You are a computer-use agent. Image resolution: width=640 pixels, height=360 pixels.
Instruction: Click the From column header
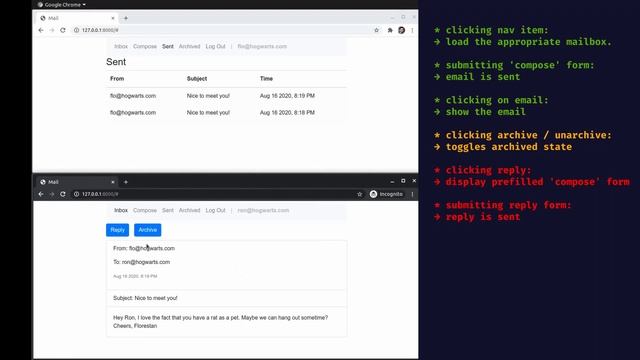click(117, 78)
